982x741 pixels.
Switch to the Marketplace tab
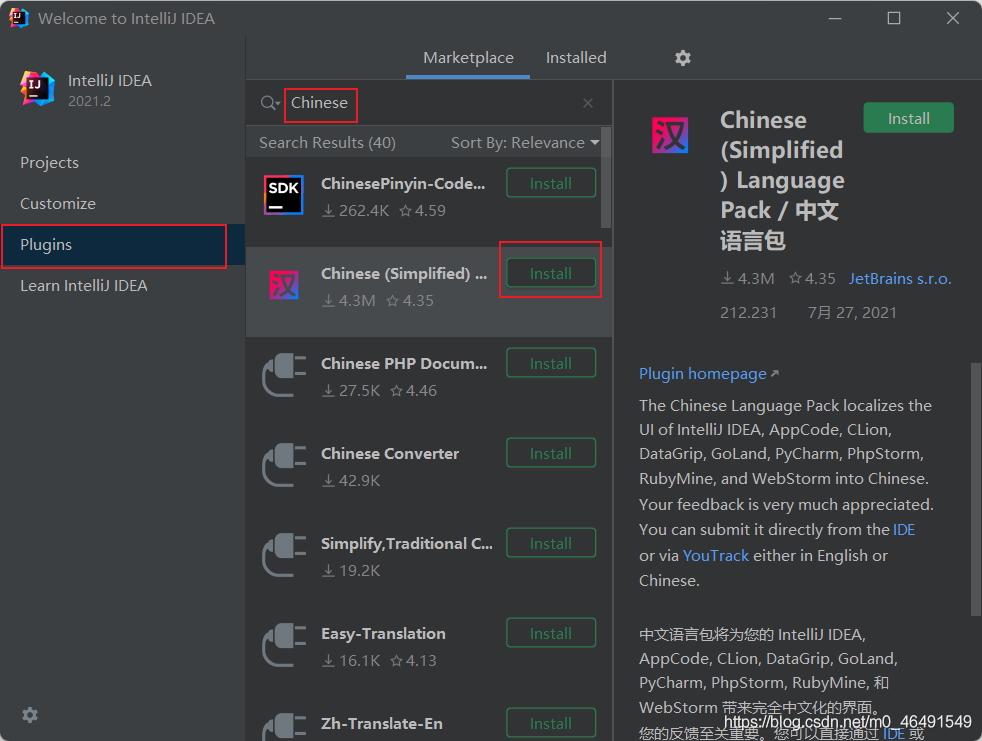click(x=468, y=58)
